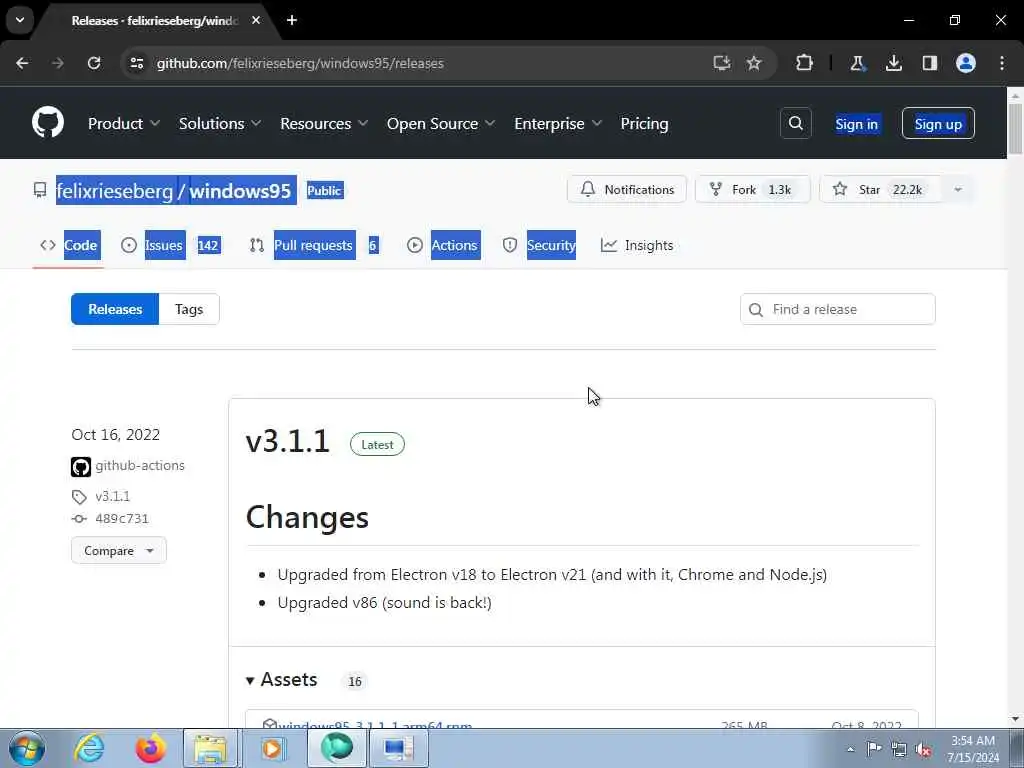Click the taskbar clock showing 3:54 AM
Viewport: 1024px width, 768px height.
click(x=973, y=749)
